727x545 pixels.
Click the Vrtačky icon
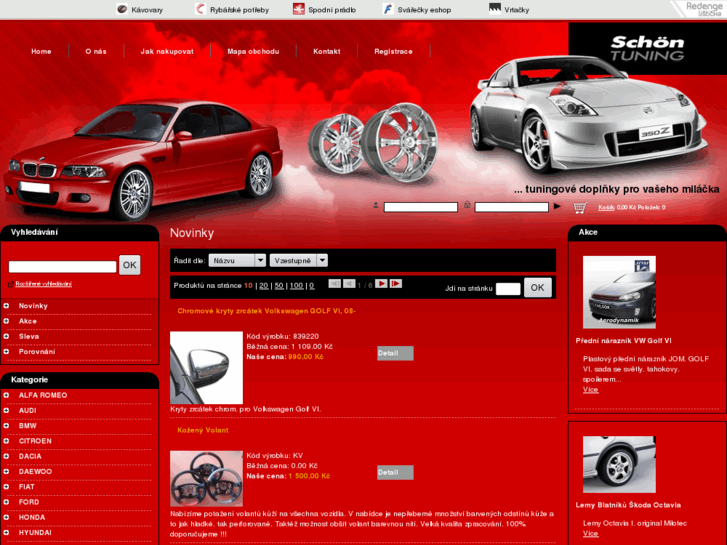pos(495,8)
